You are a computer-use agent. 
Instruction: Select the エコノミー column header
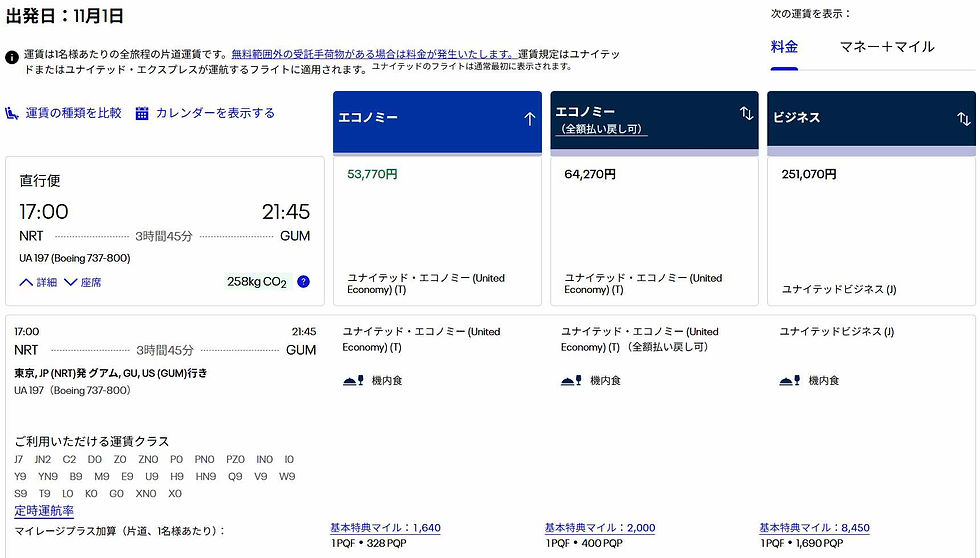(x=437, y=122)
